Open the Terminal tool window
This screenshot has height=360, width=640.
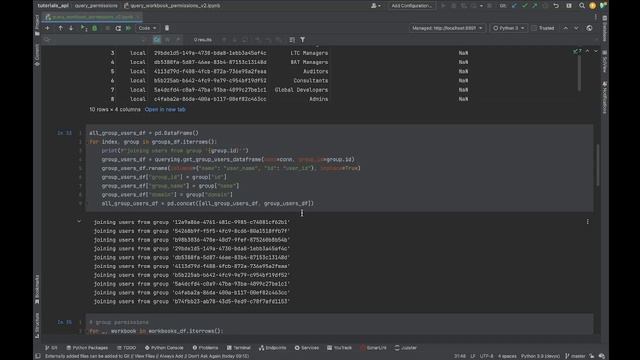coord(239,348)
